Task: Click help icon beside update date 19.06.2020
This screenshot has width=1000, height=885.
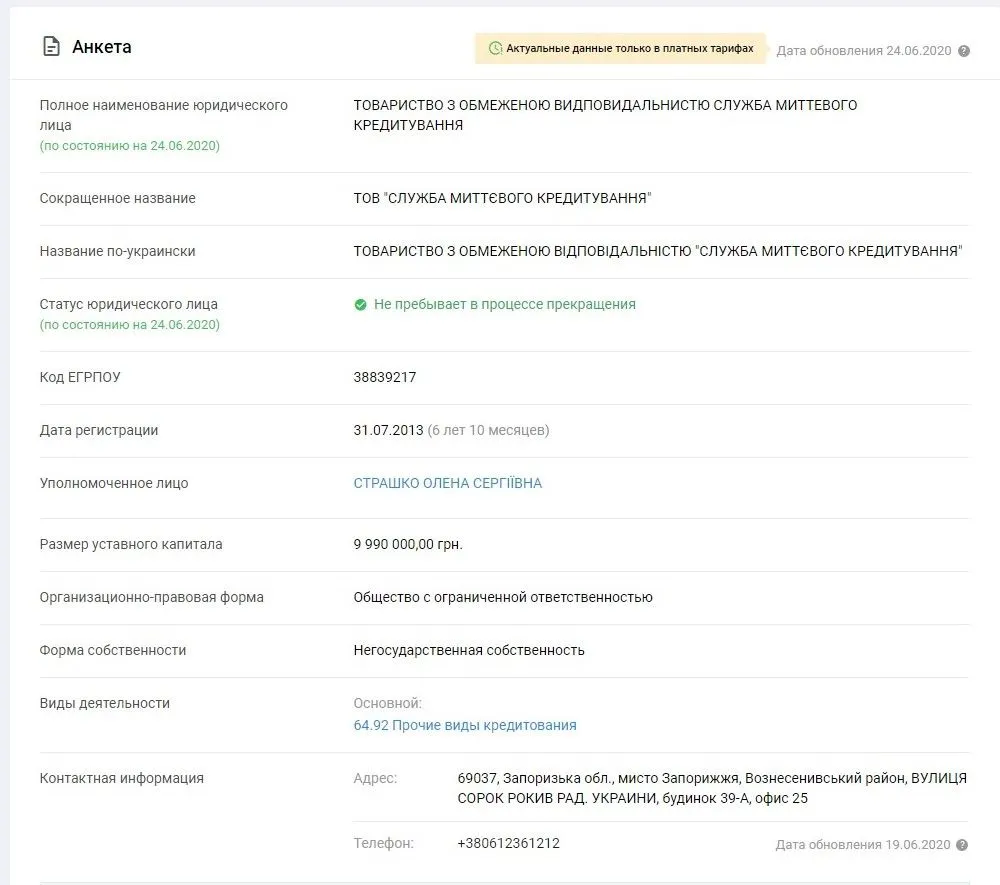Action: 962,845
